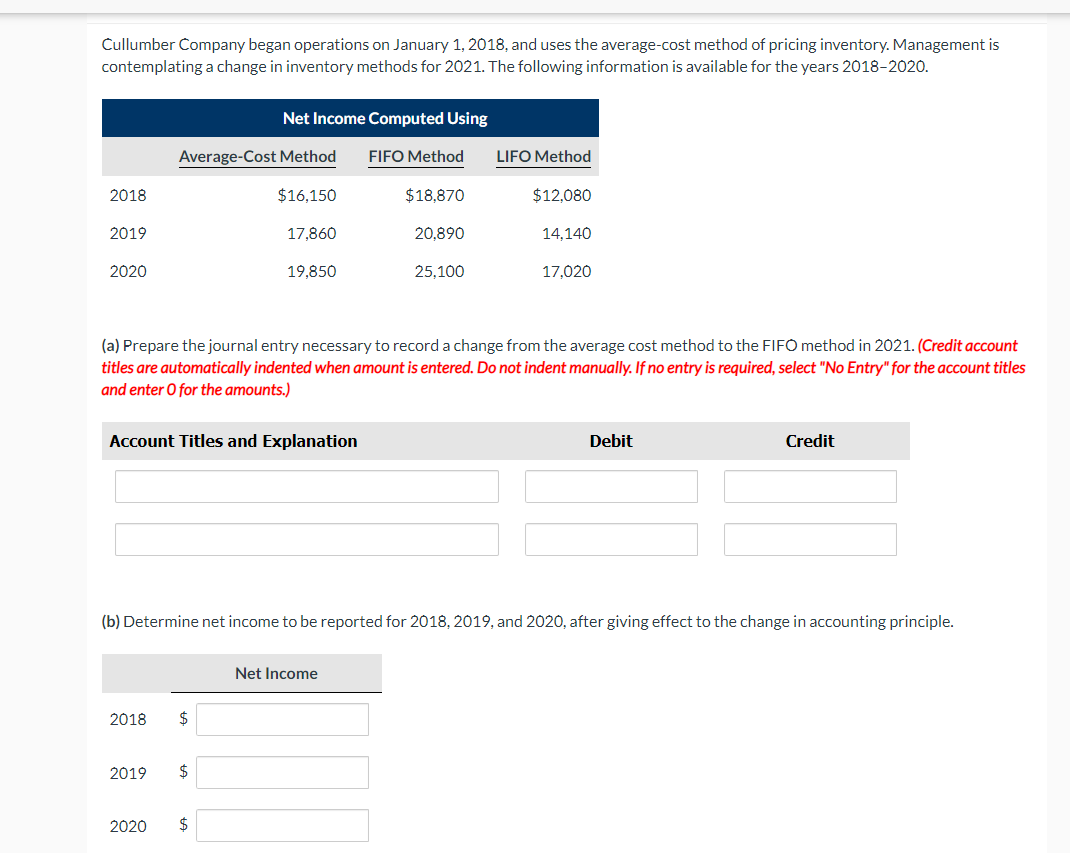Click the Net Income header in part (b)
The height and width of the screenshot is (853, 1070).
[276, 673]
